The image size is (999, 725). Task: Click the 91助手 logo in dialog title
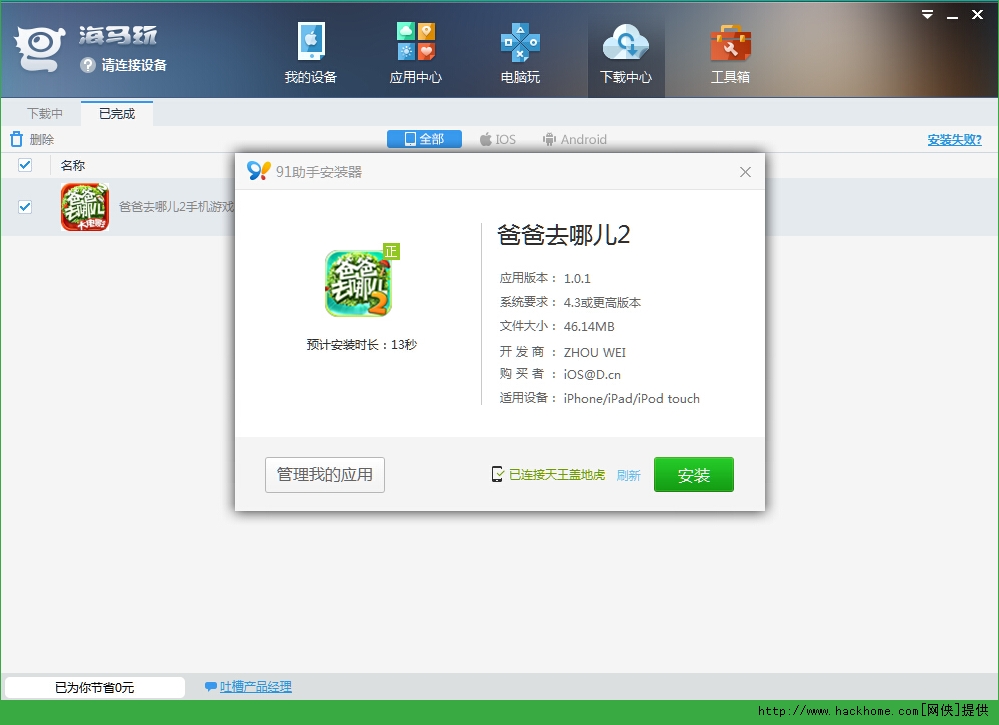click(259, 171)
